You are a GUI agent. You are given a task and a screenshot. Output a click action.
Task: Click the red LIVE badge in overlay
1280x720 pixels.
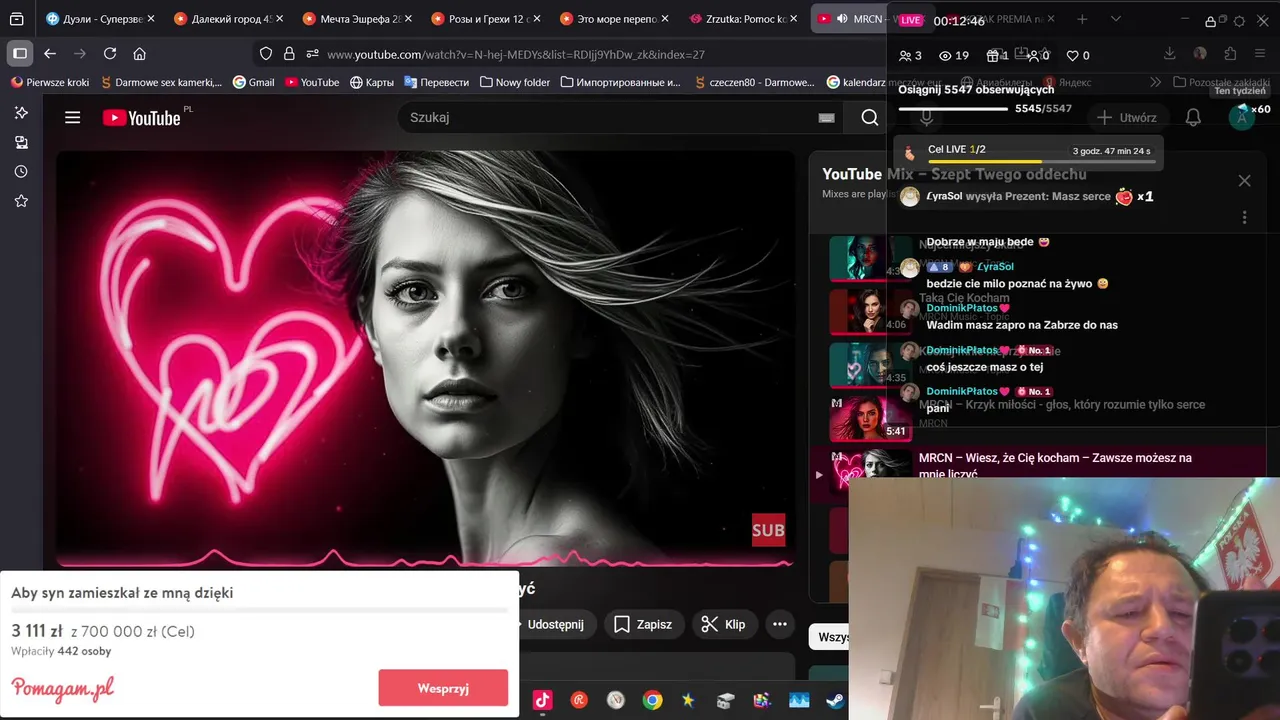click(x=909, y=20)
